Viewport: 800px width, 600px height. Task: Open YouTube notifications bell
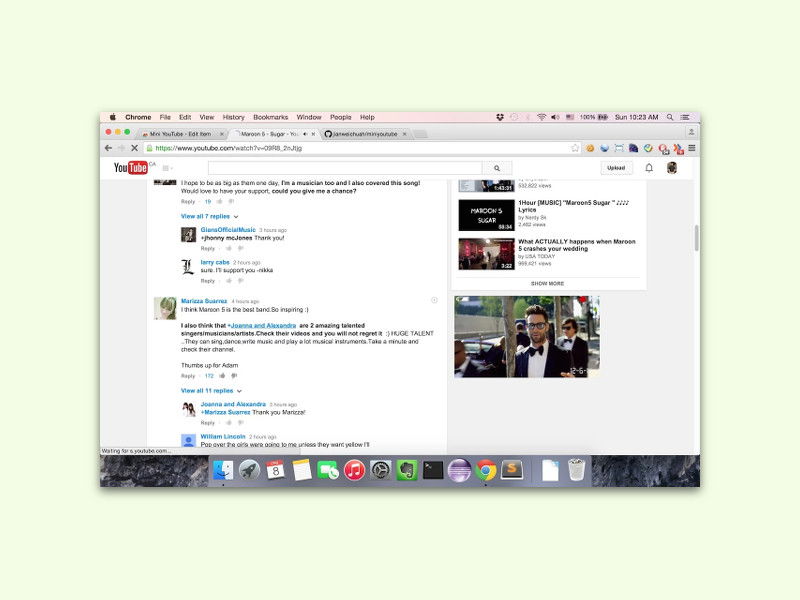649,168
